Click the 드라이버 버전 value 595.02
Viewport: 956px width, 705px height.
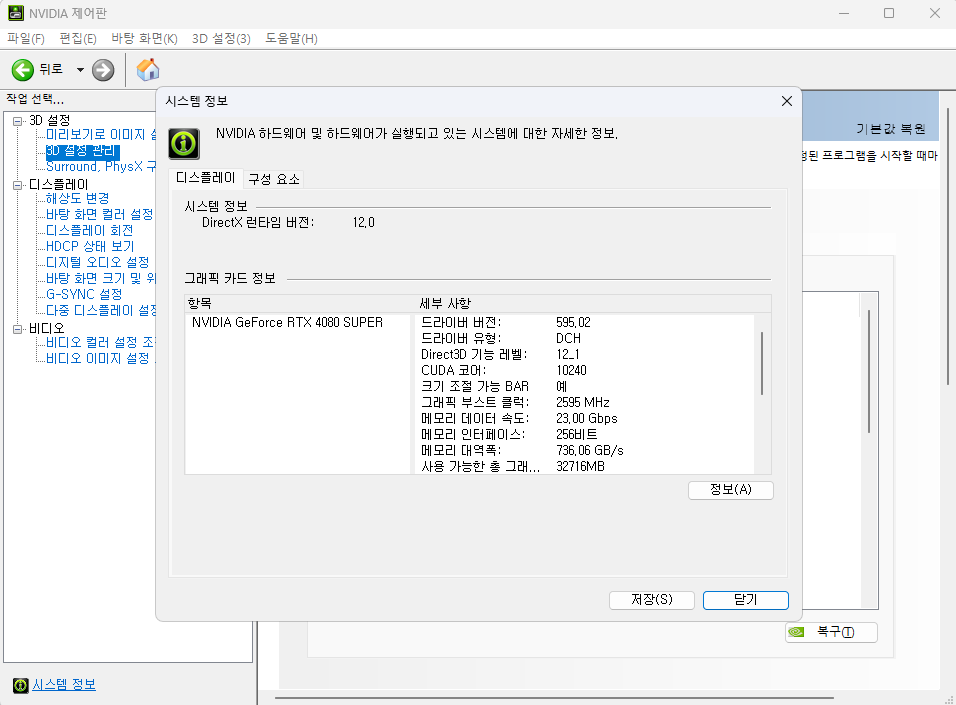click(573, 323)
